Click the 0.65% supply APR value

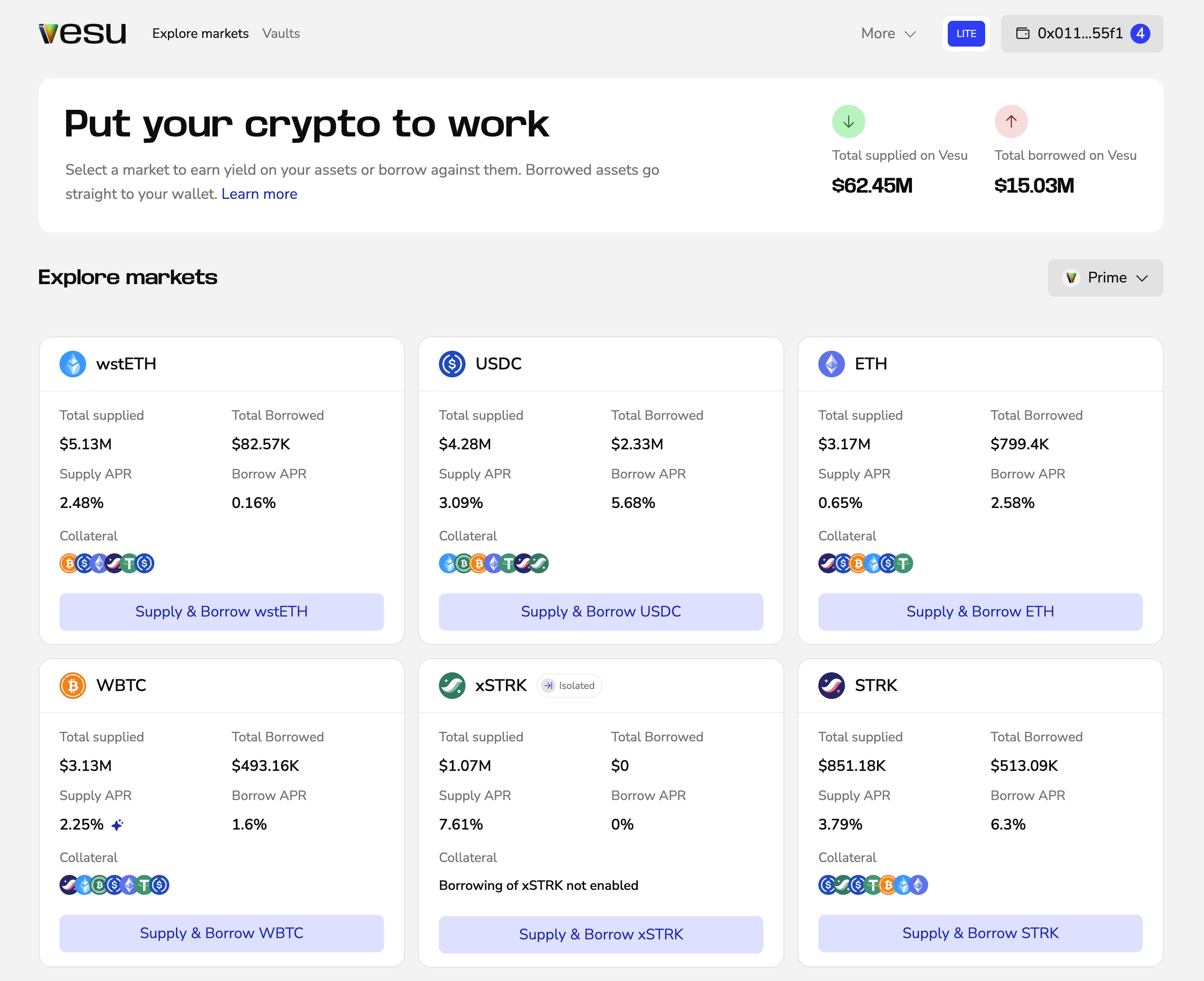coord(840,503)
